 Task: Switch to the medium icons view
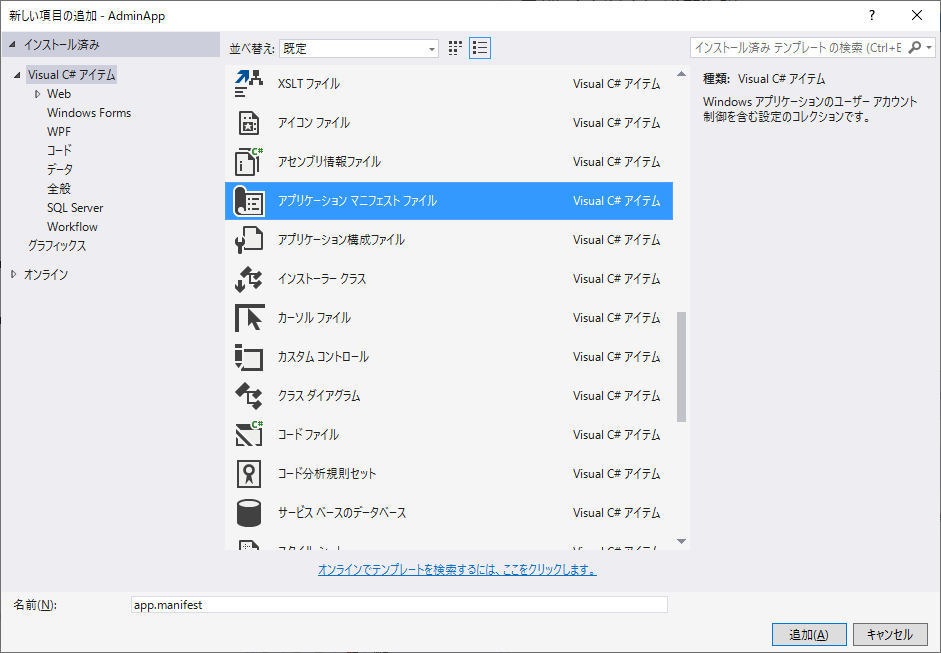point(455,47)
